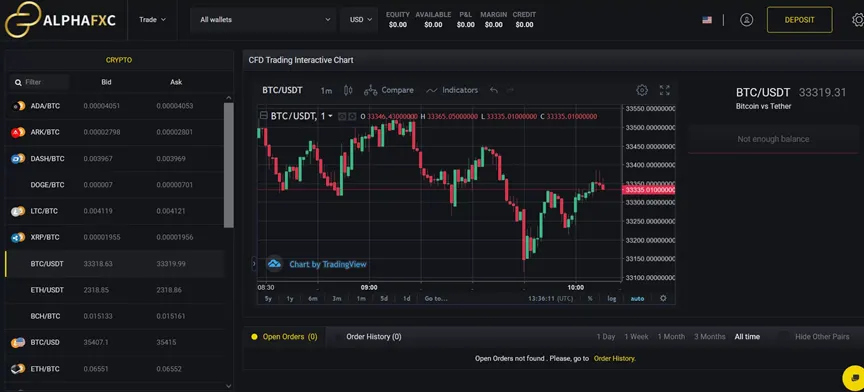Filter orders by All time
Viewport: 864px width, 392px height.
(x=747, y=336)
